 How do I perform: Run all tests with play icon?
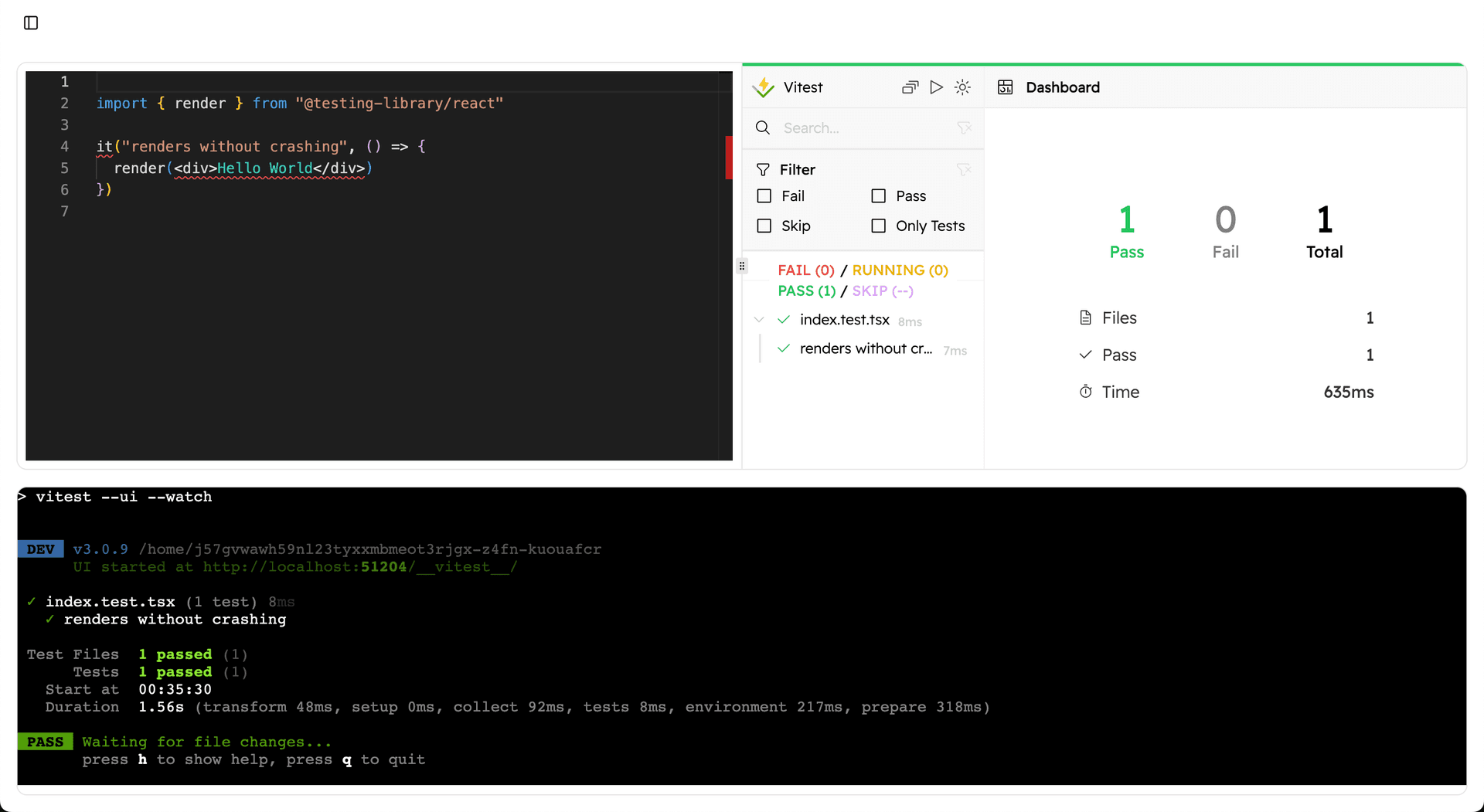[x=936, y=87]
